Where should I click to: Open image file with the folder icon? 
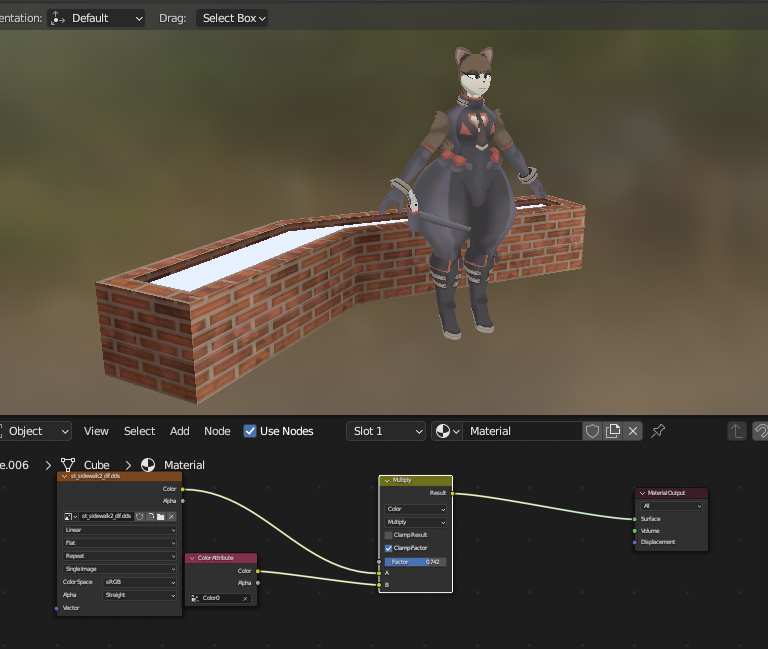pos(160,516)
